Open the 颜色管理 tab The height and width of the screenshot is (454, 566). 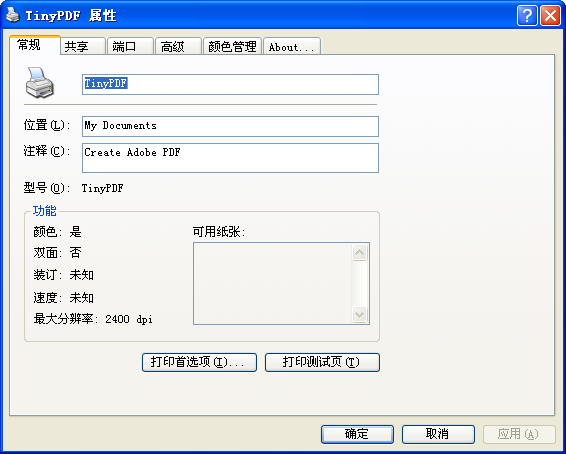232,46
